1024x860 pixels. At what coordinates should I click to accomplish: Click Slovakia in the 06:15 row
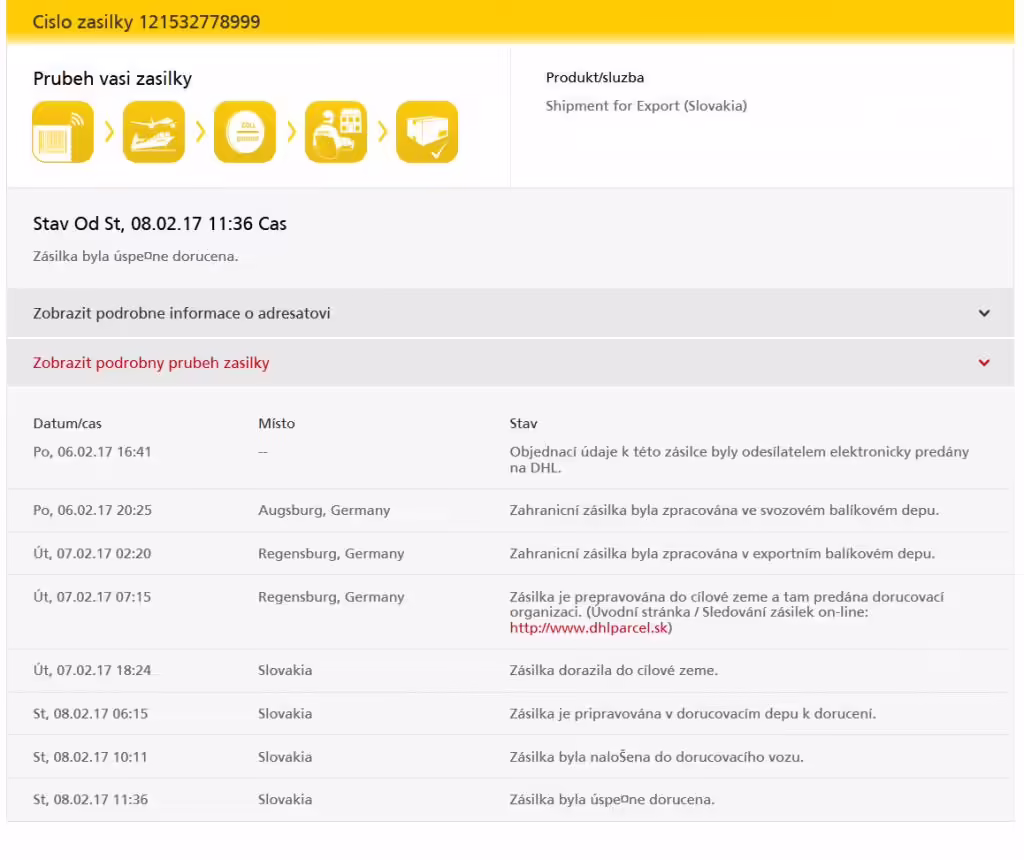click(x=285, y=714)
